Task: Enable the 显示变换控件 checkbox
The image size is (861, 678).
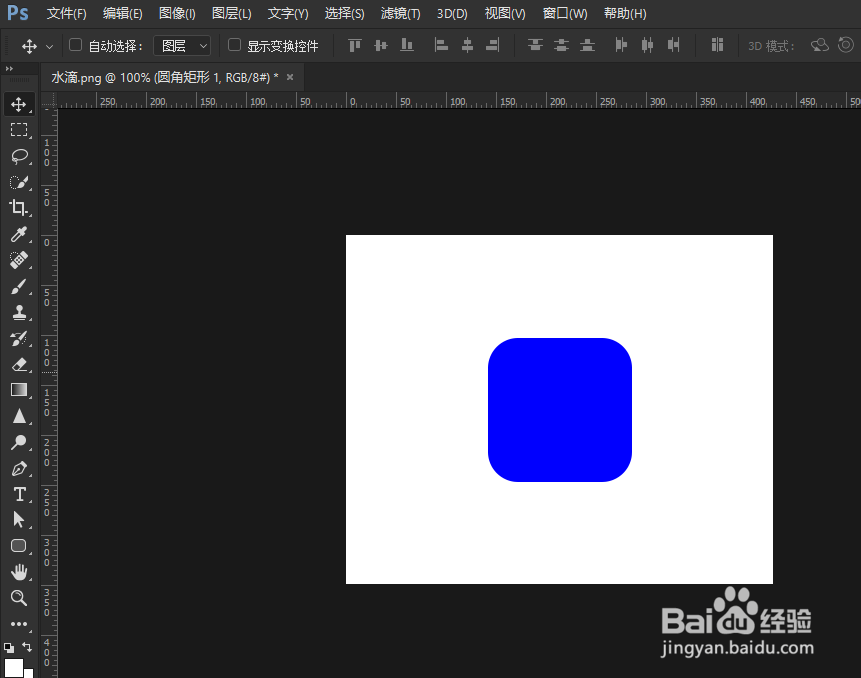Action: (234, 45)
